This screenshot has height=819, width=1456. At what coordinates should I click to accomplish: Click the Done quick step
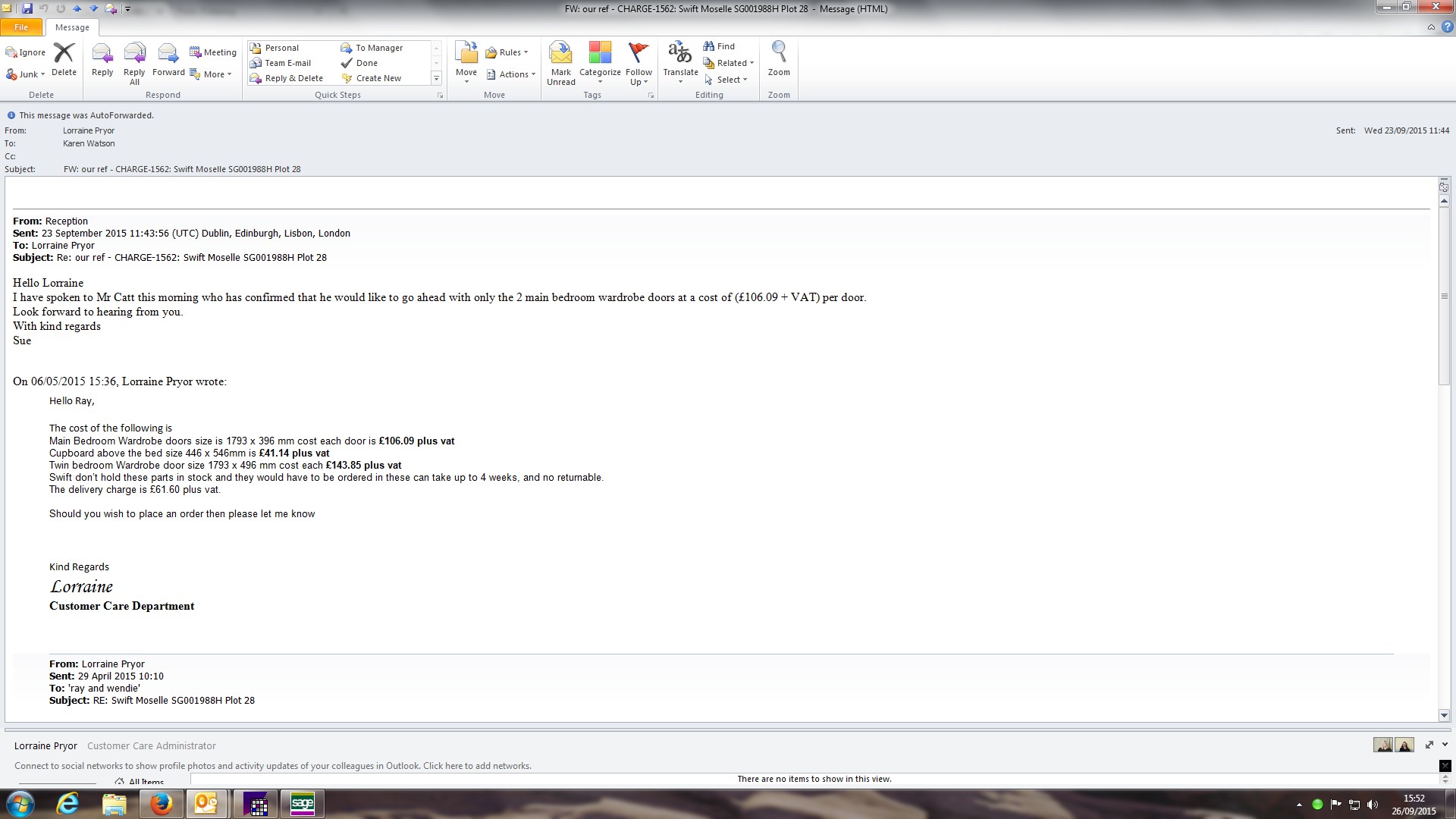pyautogui.click(x=366, y=63)
